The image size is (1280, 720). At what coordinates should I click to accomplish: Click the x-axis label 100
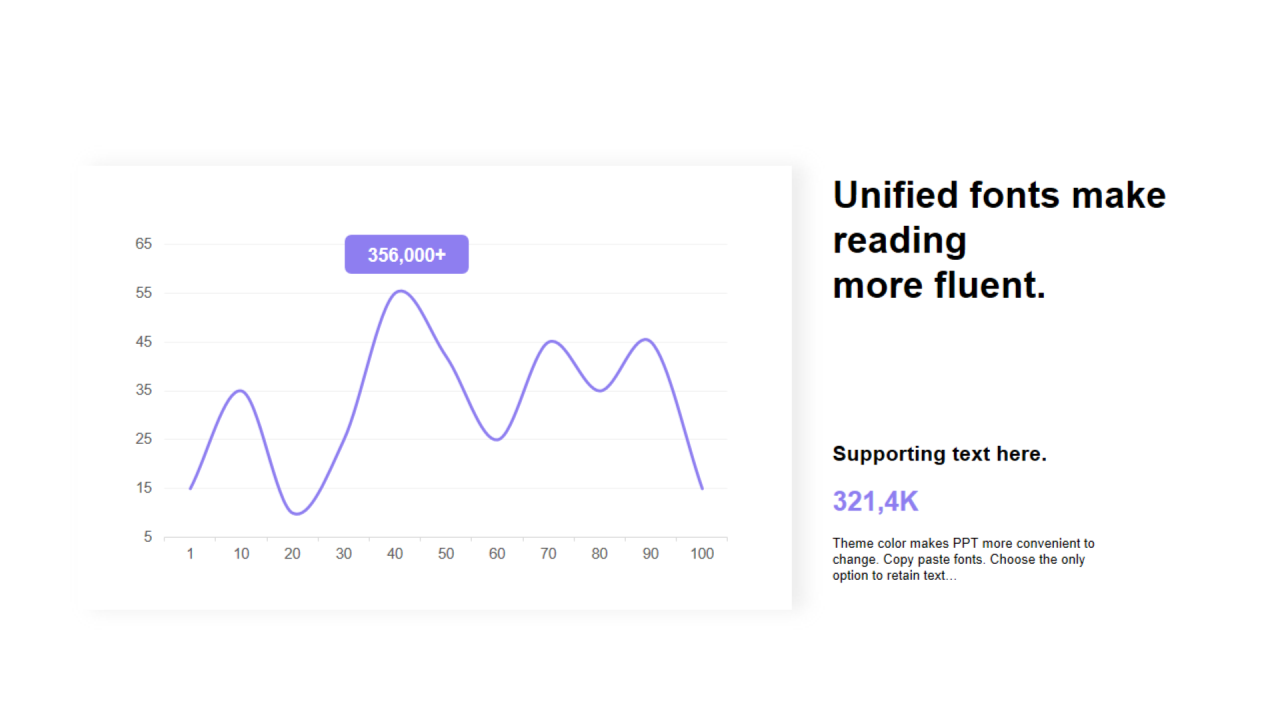coord(702,554)
